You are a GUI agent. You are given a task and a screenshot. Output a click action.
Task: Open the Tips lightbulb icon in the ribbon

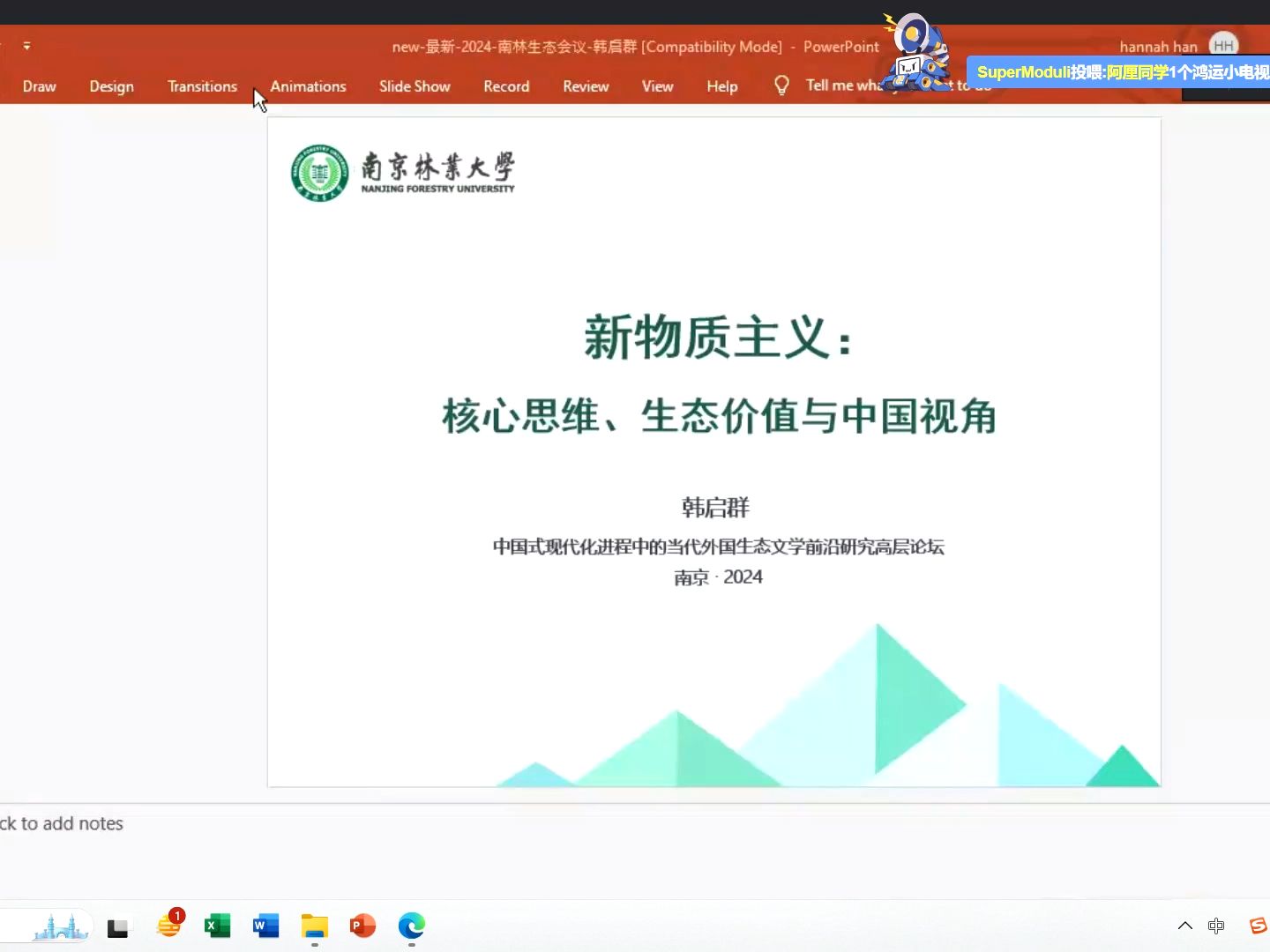781,86
